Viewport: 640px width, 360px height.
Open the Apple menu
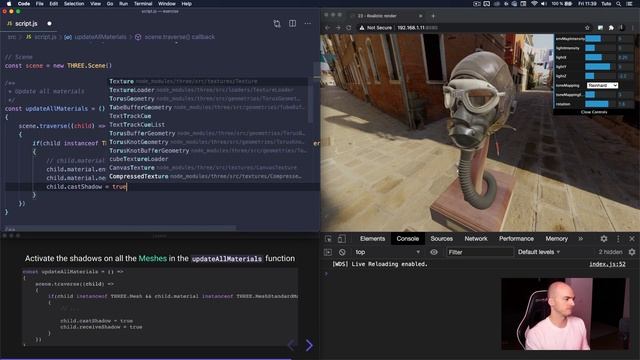pos(9,4)
